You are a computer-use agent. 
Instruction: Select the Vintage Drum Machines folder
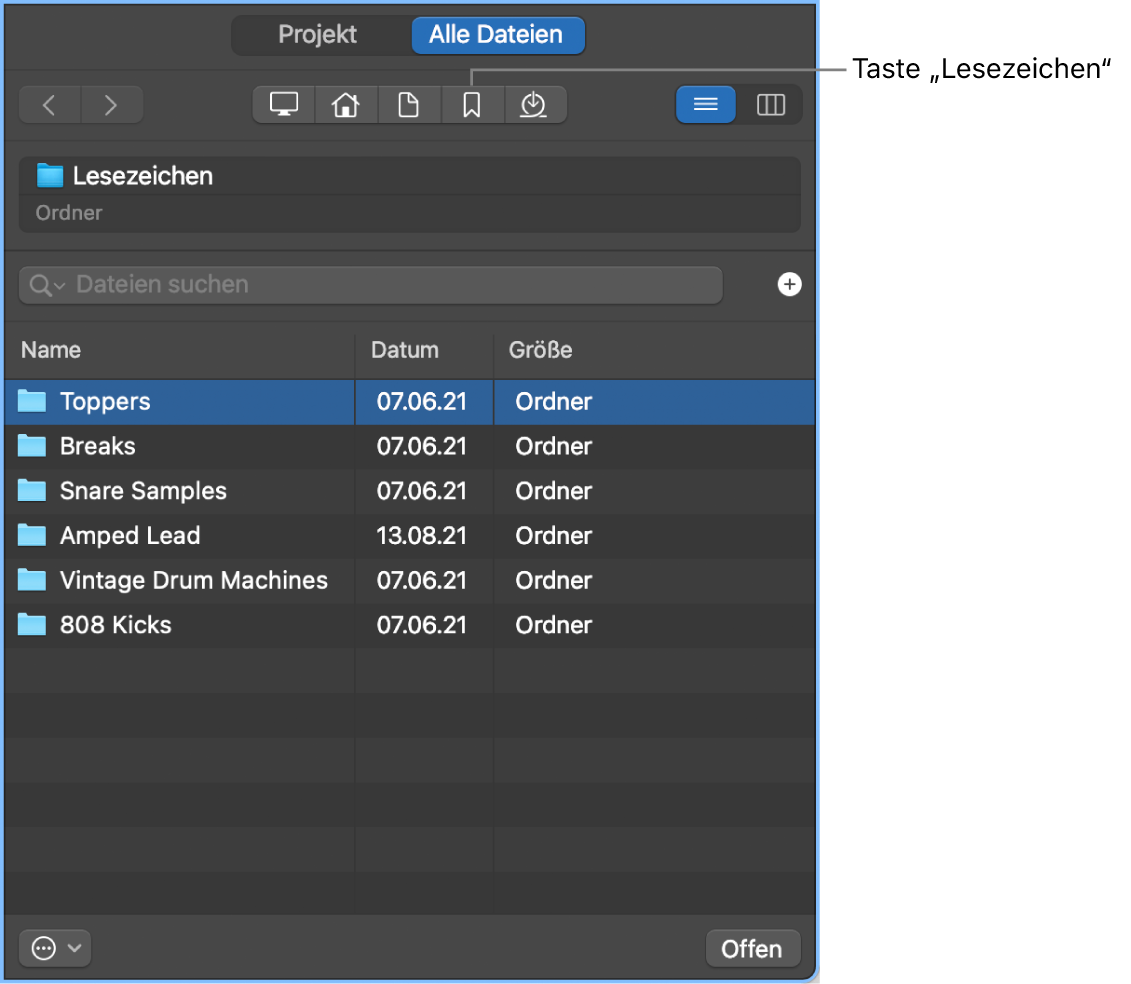(193, 581)
